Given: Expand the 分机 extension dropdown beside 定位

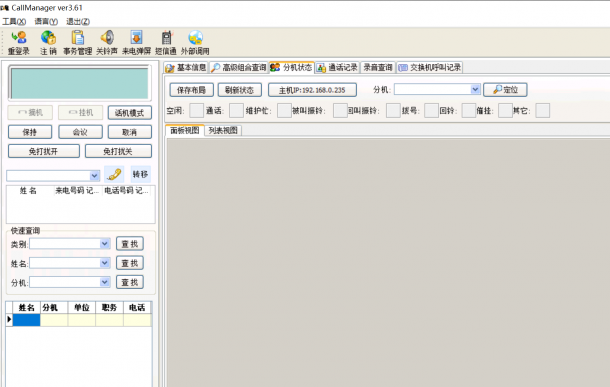Looking at the screenshot, I should (475, 89).
